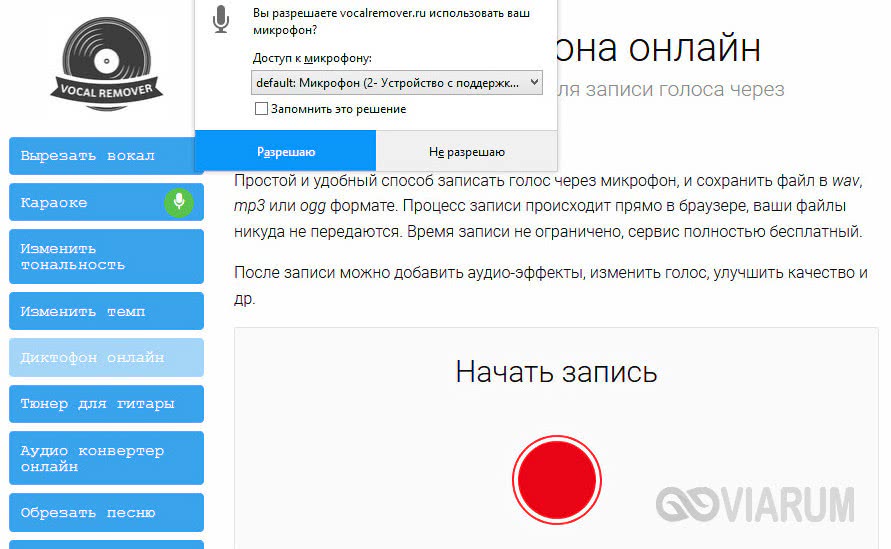The height and width of the screenshot is (549, 891).
Task: Choose "Обрезать песню" in sidebar
Action: (x=105, y=512)
